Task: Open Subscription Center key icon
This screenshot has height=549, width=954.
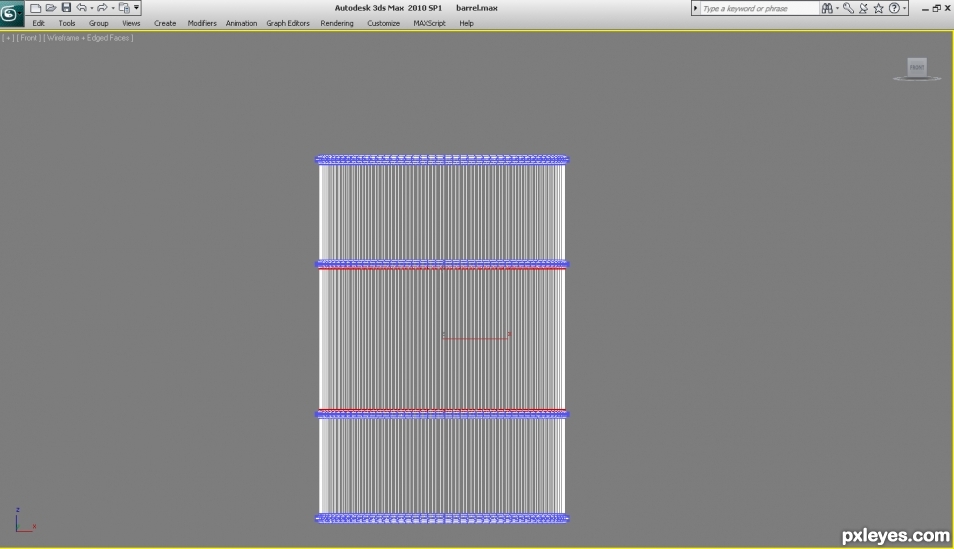Action: (x=848, y=8)
